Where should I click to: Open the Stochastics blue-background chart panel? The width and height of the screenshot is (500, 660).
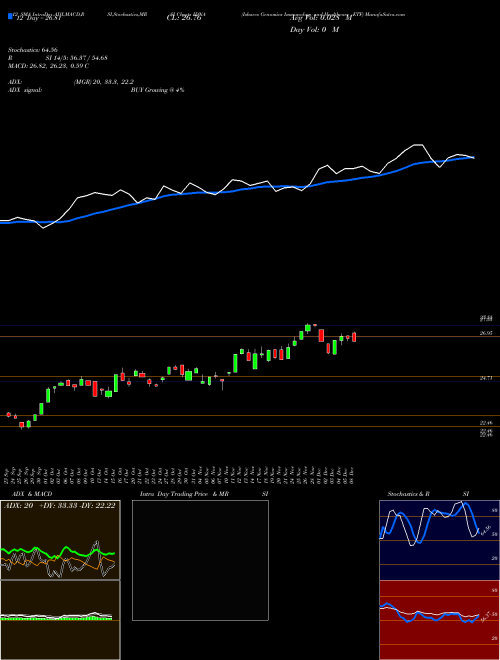[x=439, y=540]
